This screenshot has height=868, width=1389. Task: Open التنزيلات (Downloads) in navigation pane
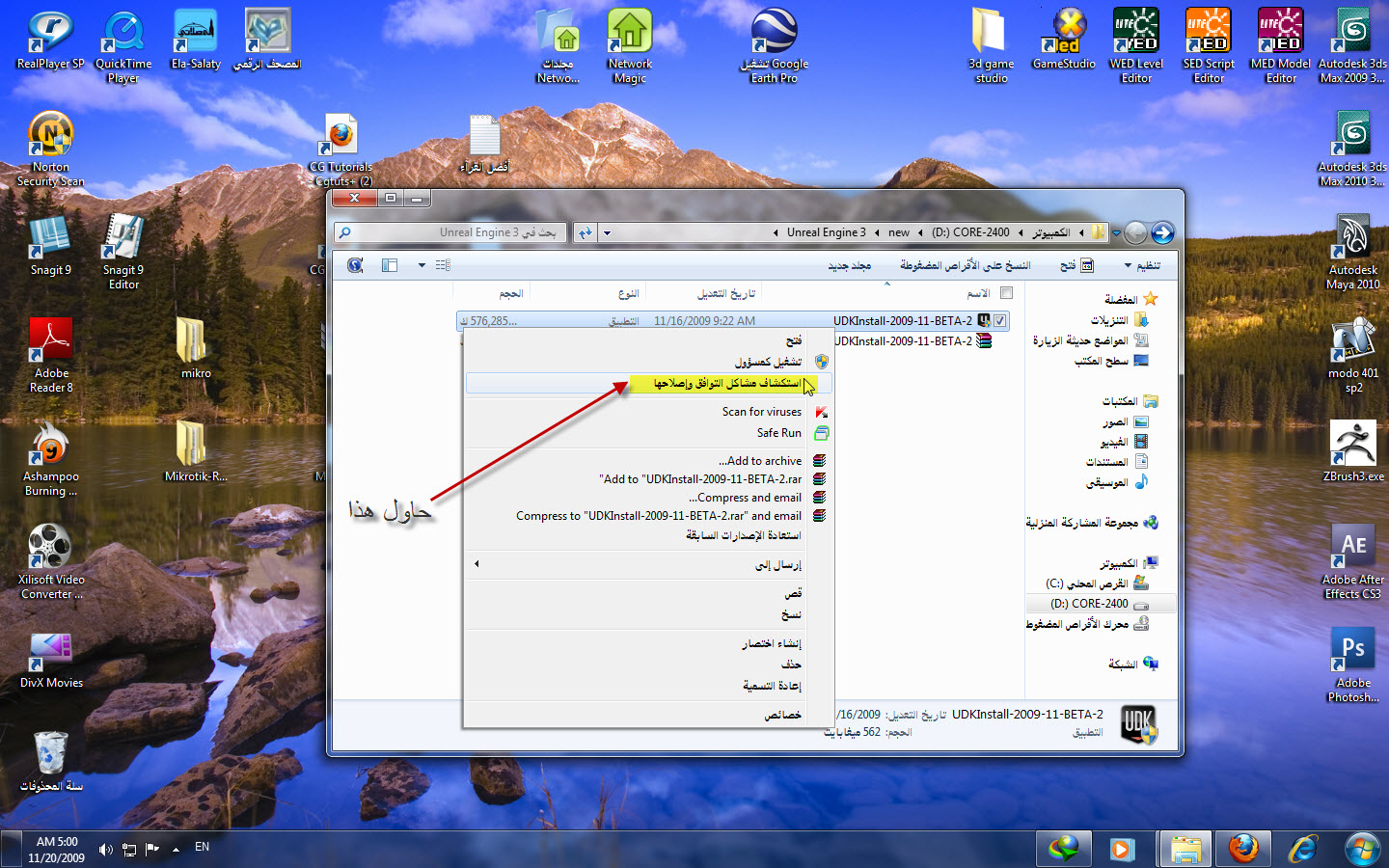1119,320
